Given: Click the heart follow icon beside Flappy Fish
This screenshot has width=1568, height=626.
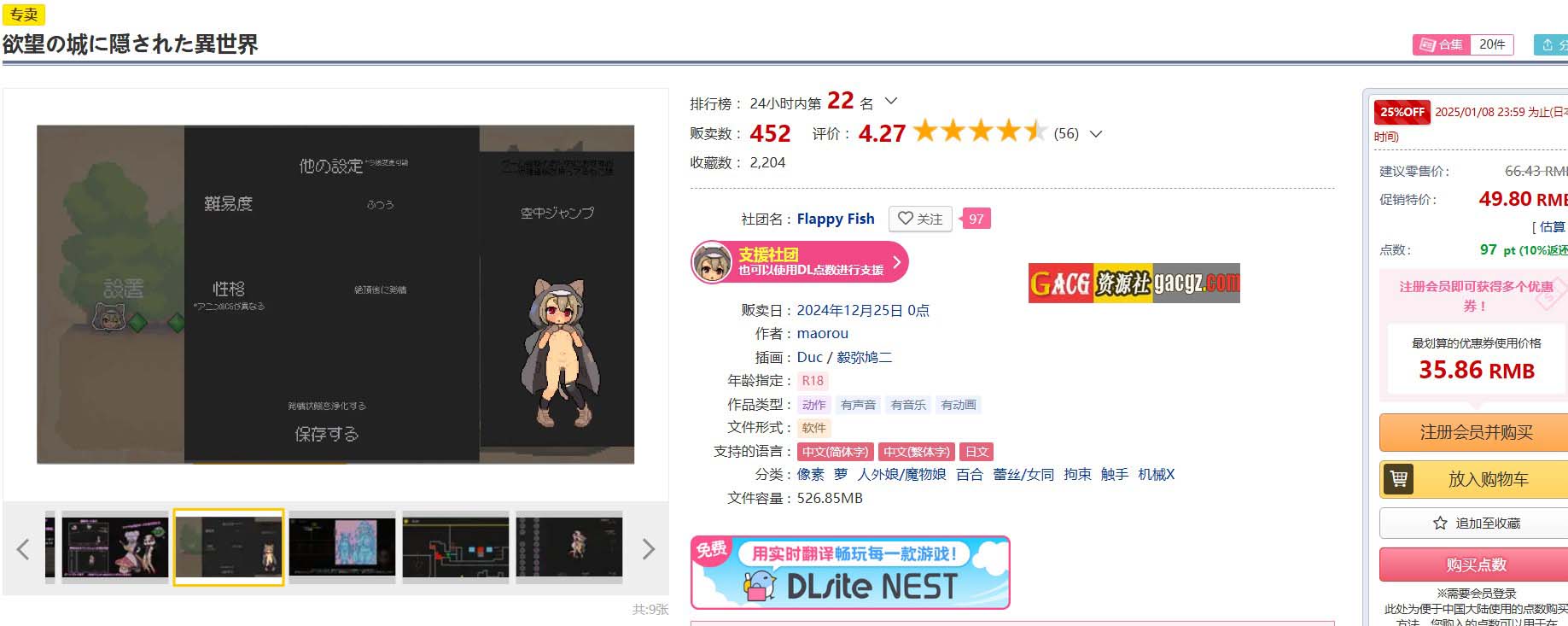Looking at the screenshot, I should click(x=906, y=219).
